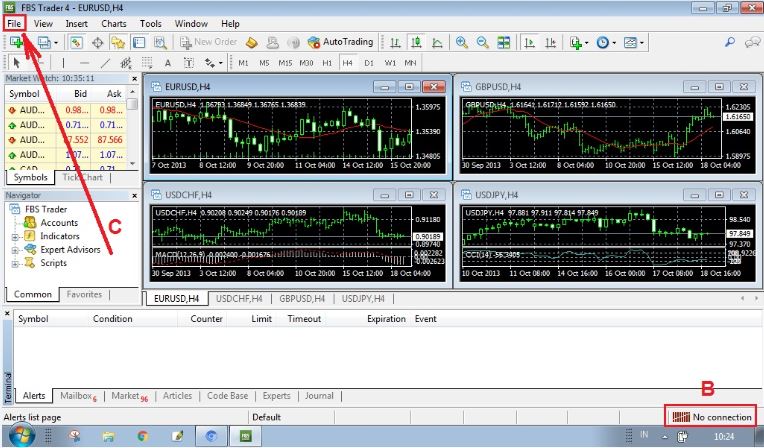This screenshot has height=448, width=764.
Task: Open the MQL5 community chat icon
Action: 752,42
